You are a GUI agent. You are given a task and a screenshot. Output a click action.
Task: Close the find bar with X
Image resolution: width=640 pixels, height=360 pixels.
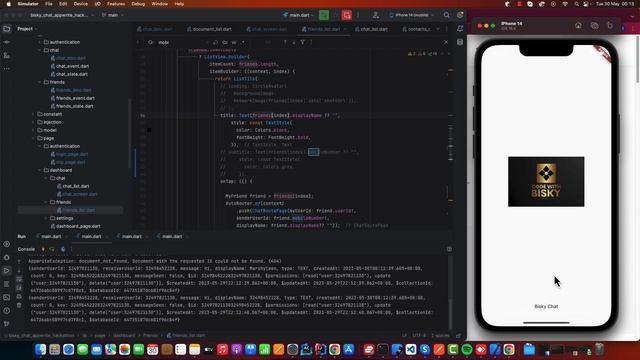446,42
